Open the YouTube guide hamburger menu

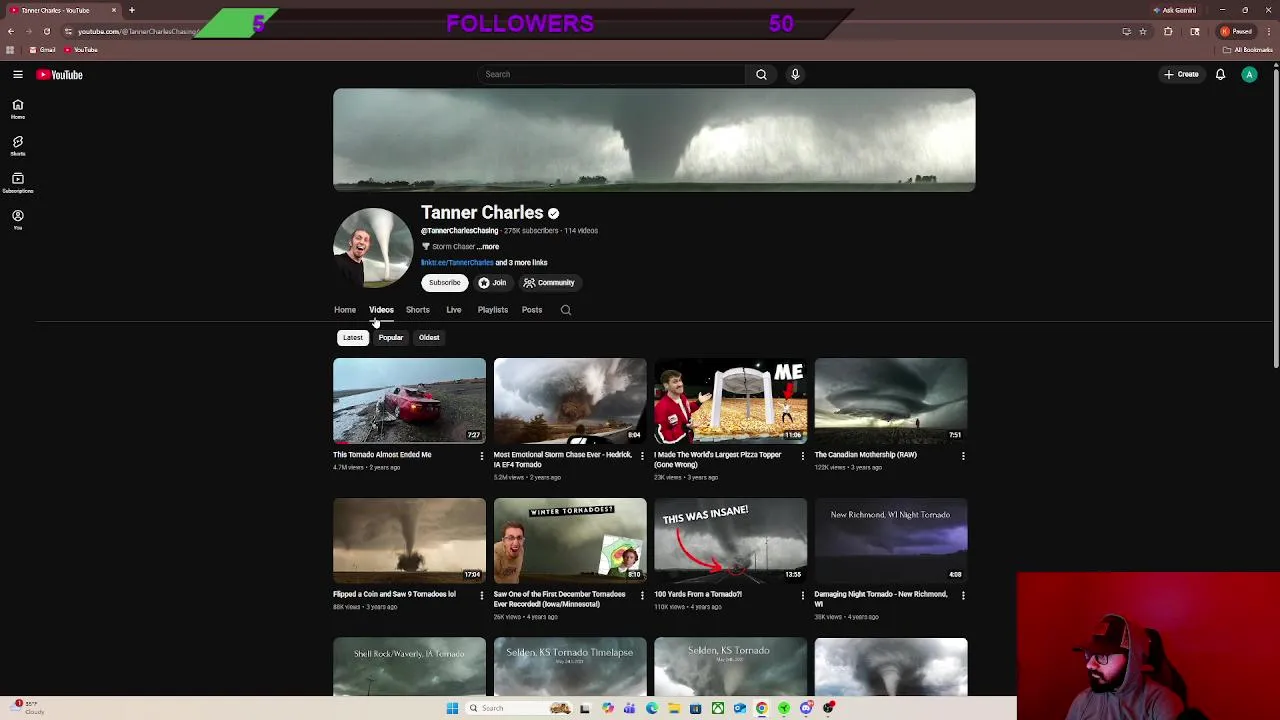coord(18,75)
